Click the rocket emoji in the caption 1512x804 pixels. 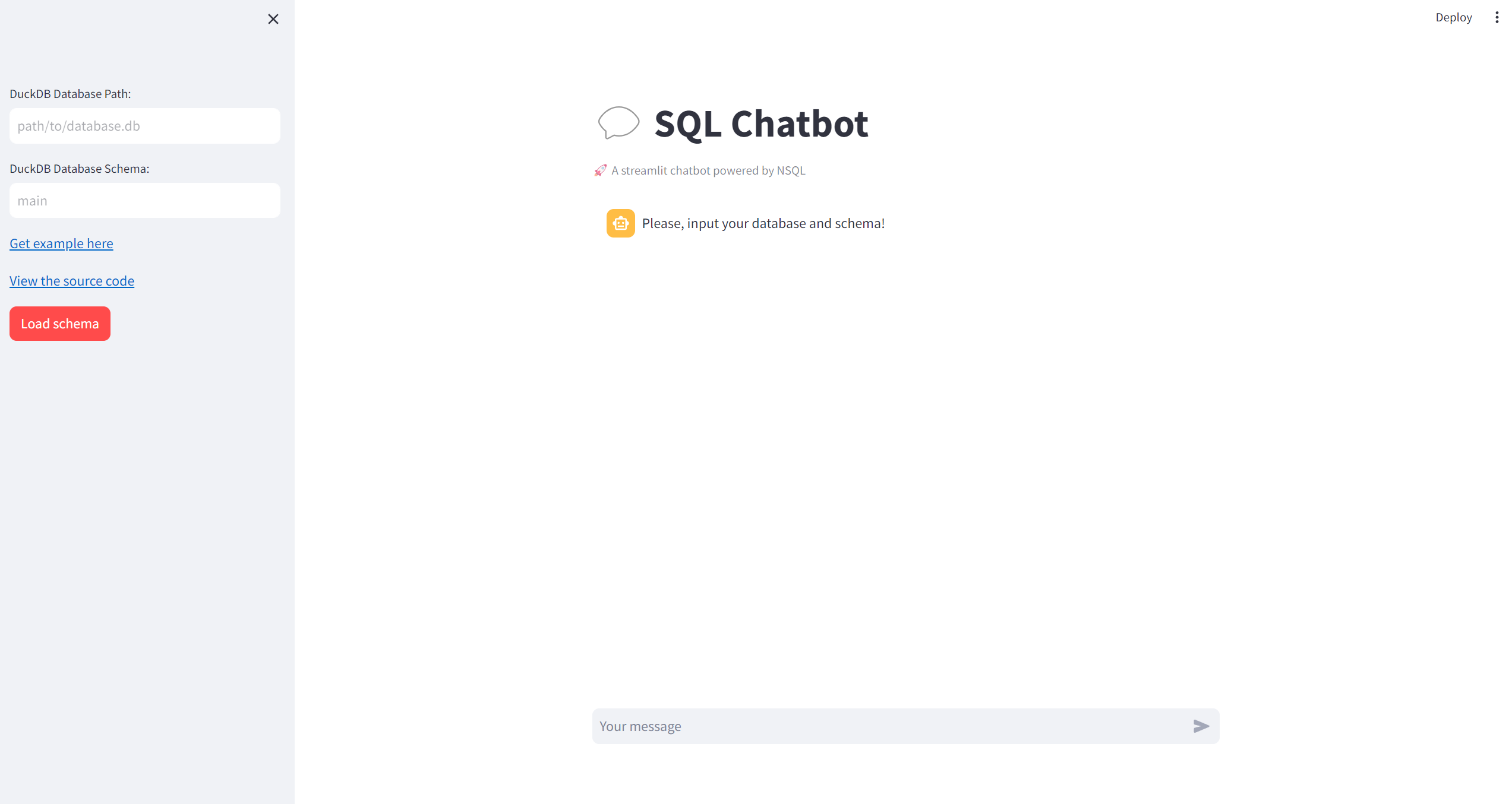[600, 170]
